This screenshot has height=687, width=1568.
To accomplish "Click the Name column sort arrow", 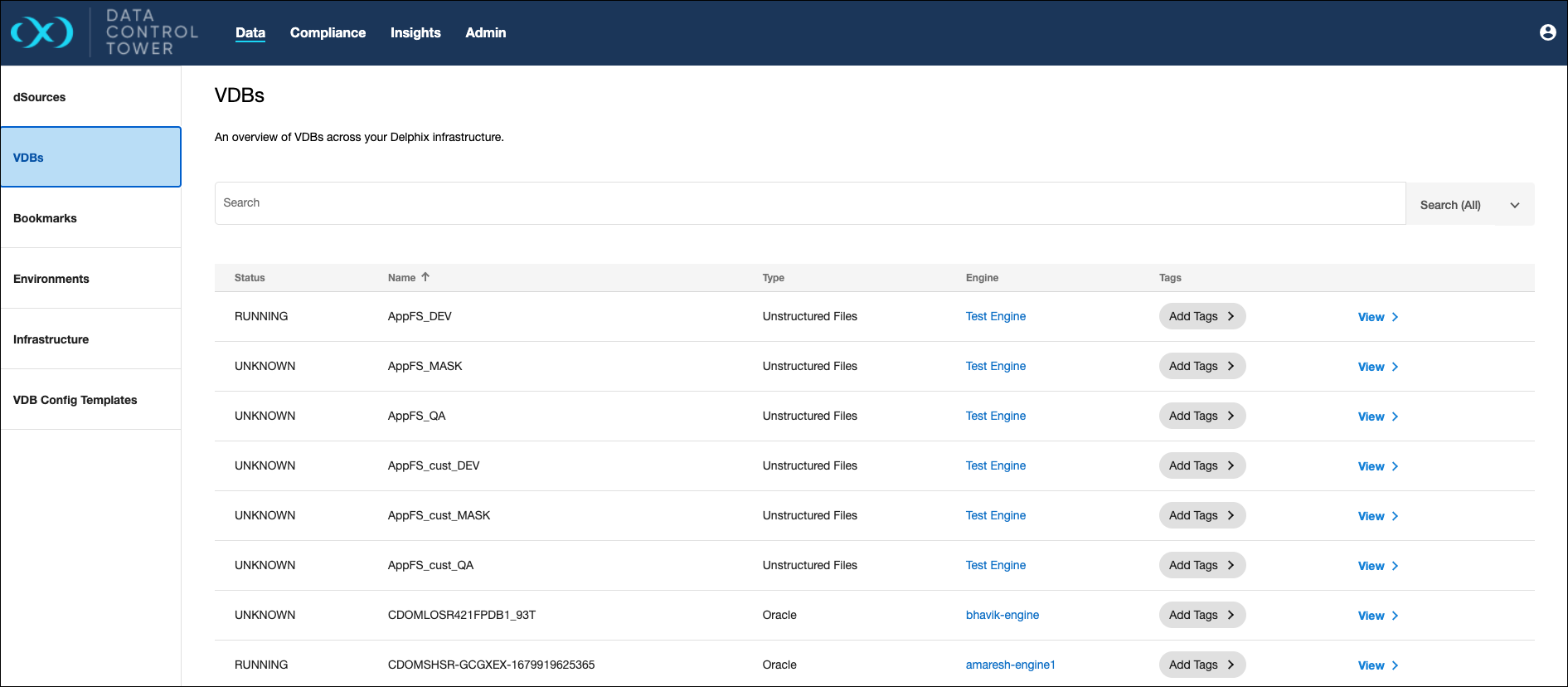I will pyautogui.click(x=425, y=277).
